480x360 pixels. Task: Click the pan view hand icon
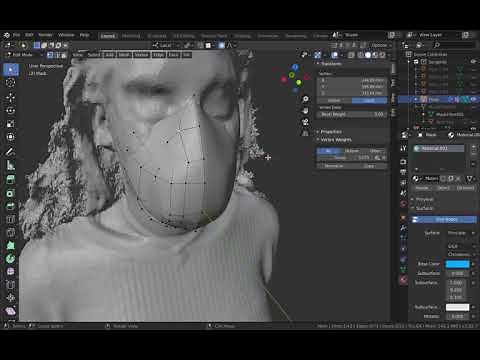[x=305, y=111]
